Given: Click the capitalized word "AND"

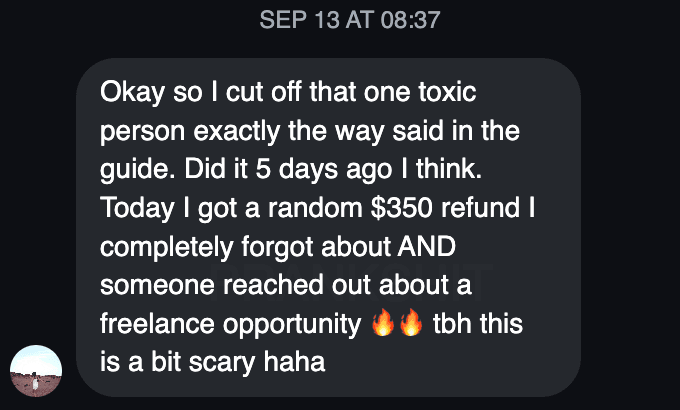Looking at the screenshot, I should click(427, 246).
